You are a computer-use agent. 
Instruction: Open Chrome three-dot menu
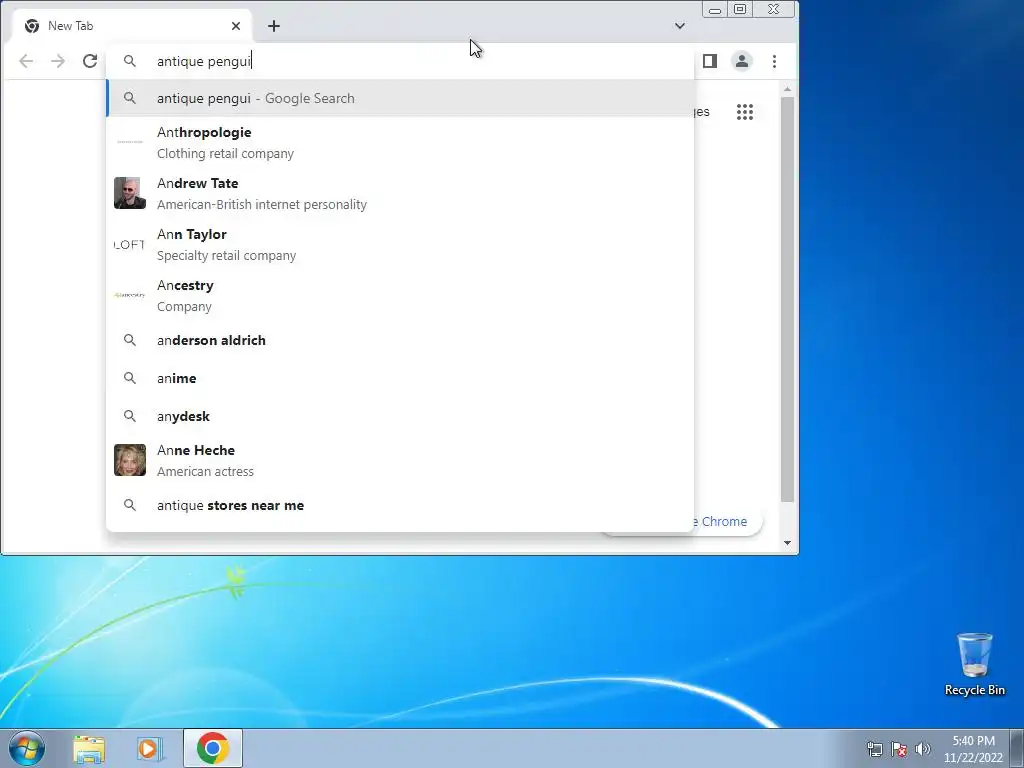pos(775,61)
